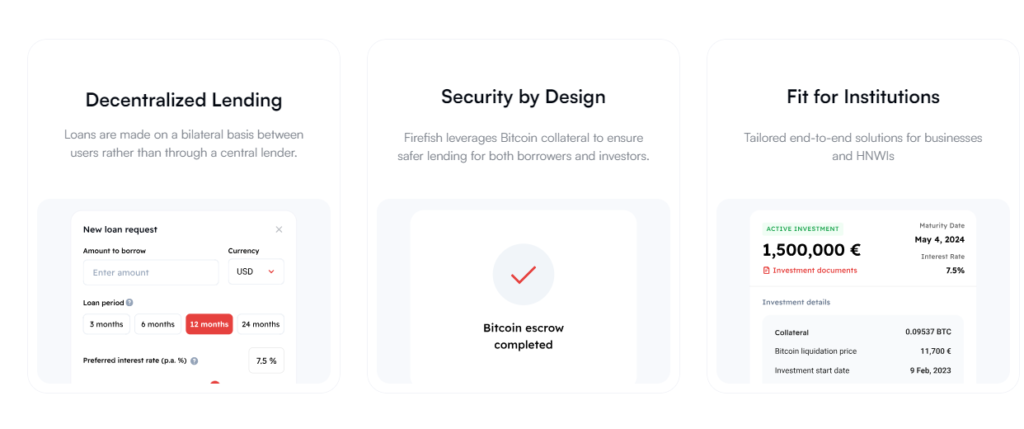The image size is (1024, 429).
Task: Select the 3 months loan period
Action: [x=106, y=324]
